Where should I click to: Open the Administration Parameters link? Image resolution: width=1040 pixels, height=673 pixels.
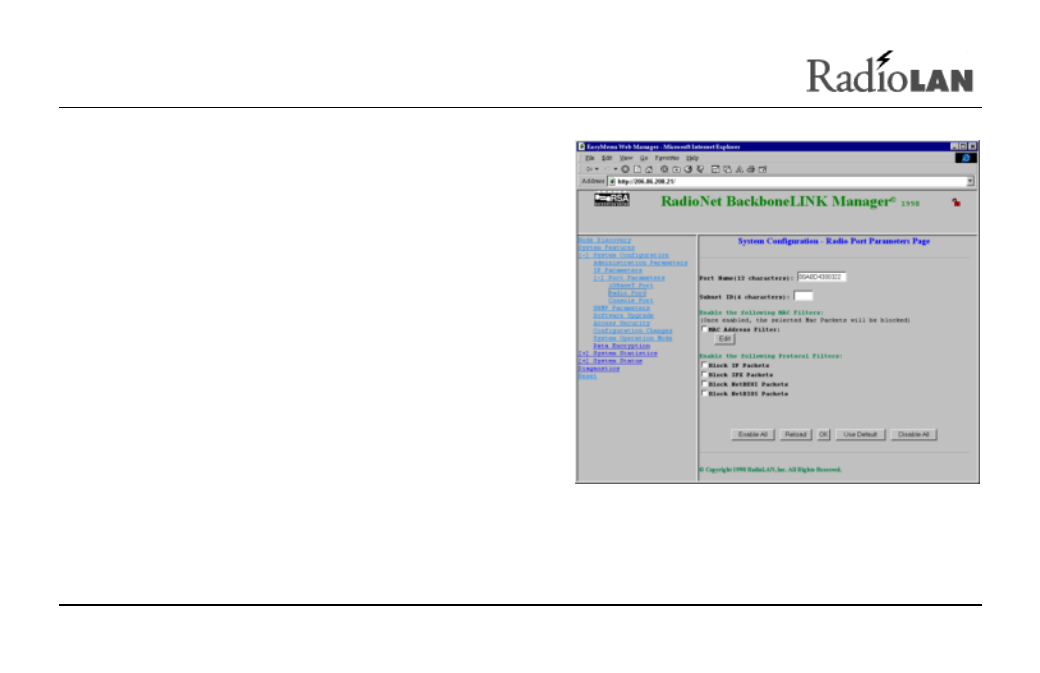coord(640,263)
